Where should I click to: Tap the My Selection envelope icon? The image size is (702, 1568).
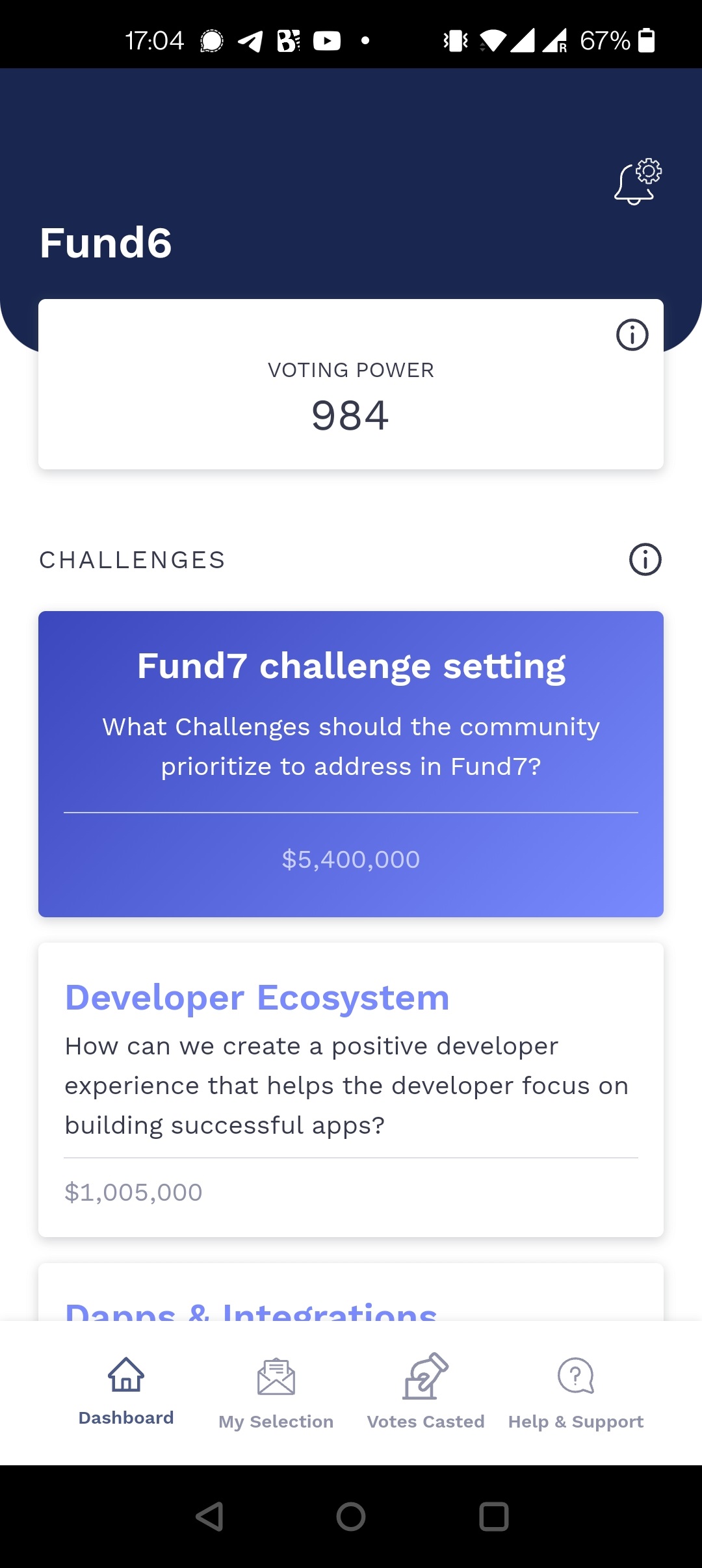coord(276,1377)
